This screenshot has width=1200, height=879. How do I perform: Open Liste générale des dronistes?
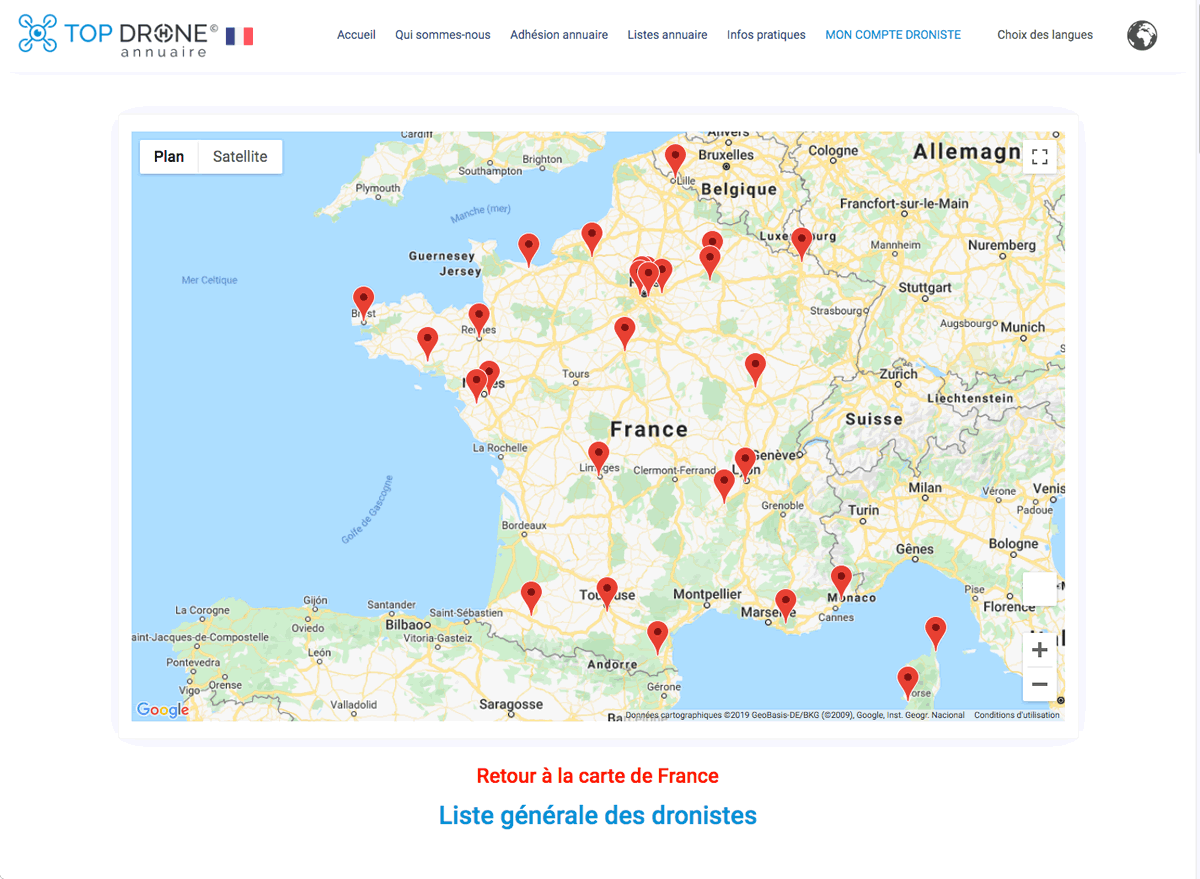pyautogui.click(x=597, y=815)
